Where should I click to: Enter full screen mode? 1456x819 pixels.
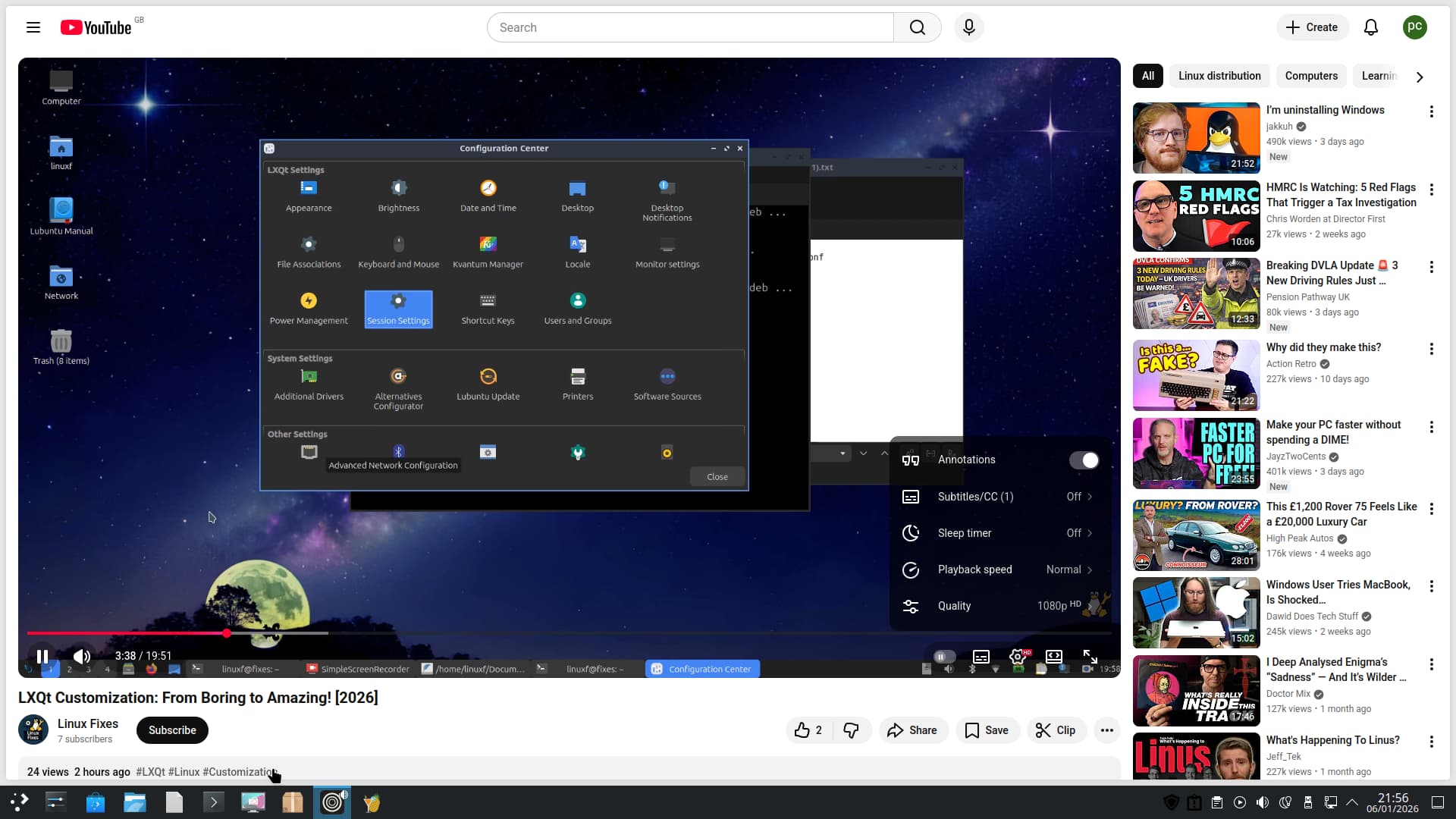coord(1090,657)
